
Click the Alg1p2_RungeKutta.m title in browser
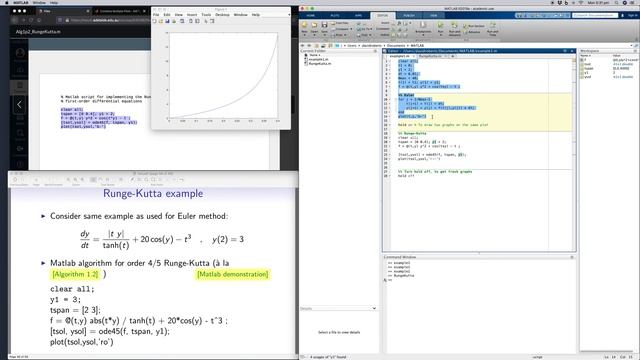point(38,31)
